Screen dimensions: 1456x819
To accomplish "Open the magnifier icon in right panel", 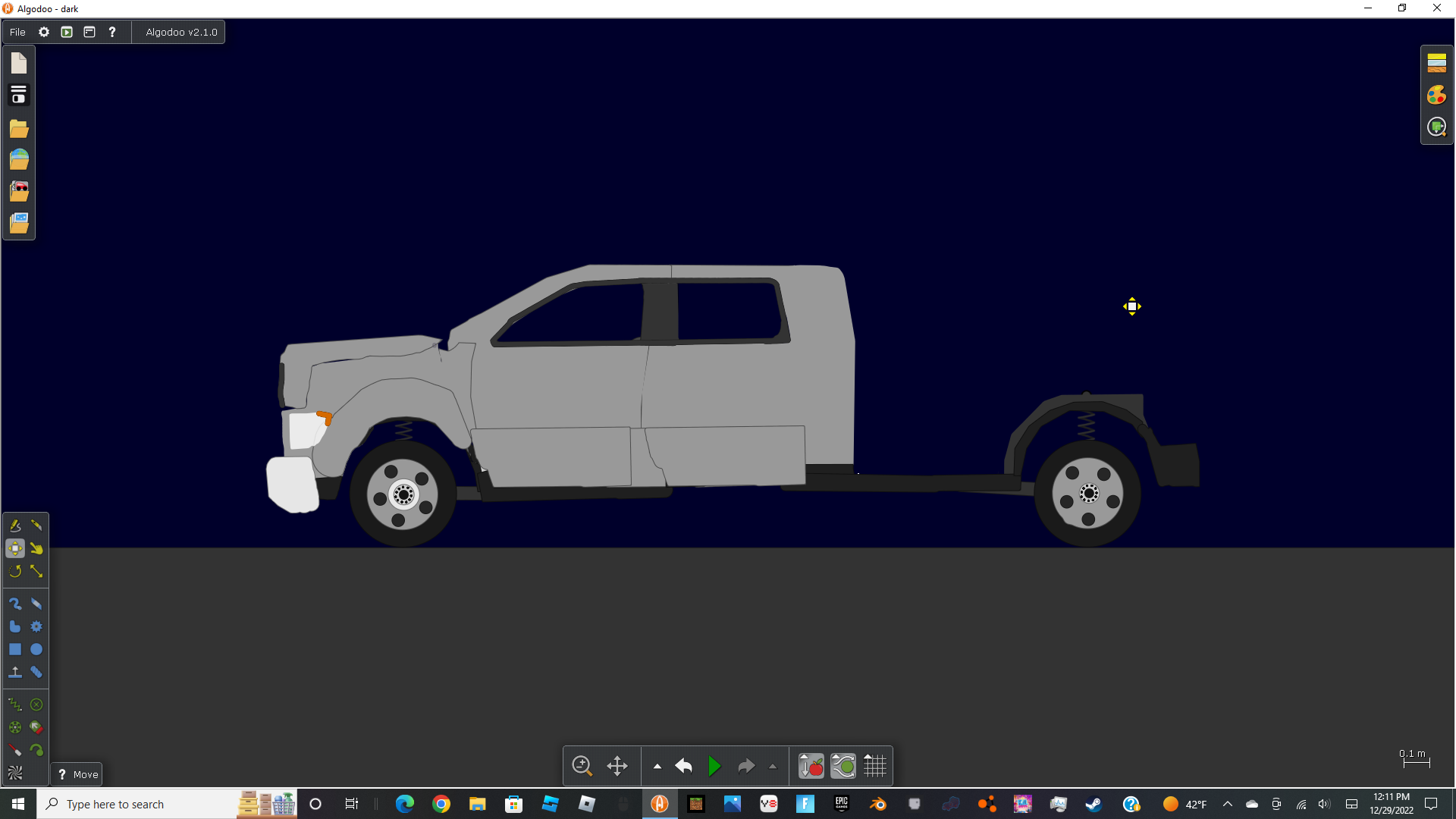I will pos(1437,127).
